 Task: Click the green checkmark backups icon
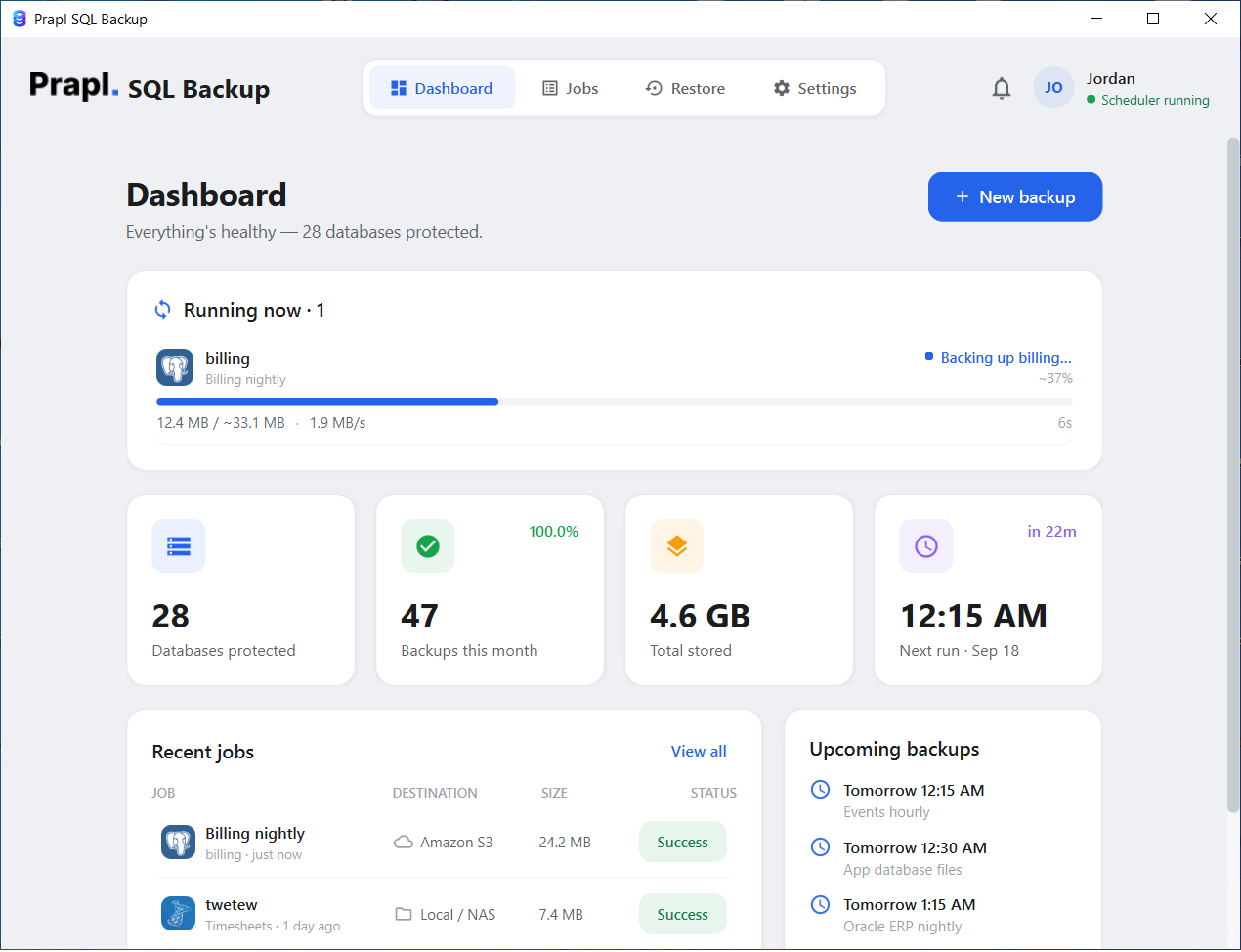click(x=428, y=545)
